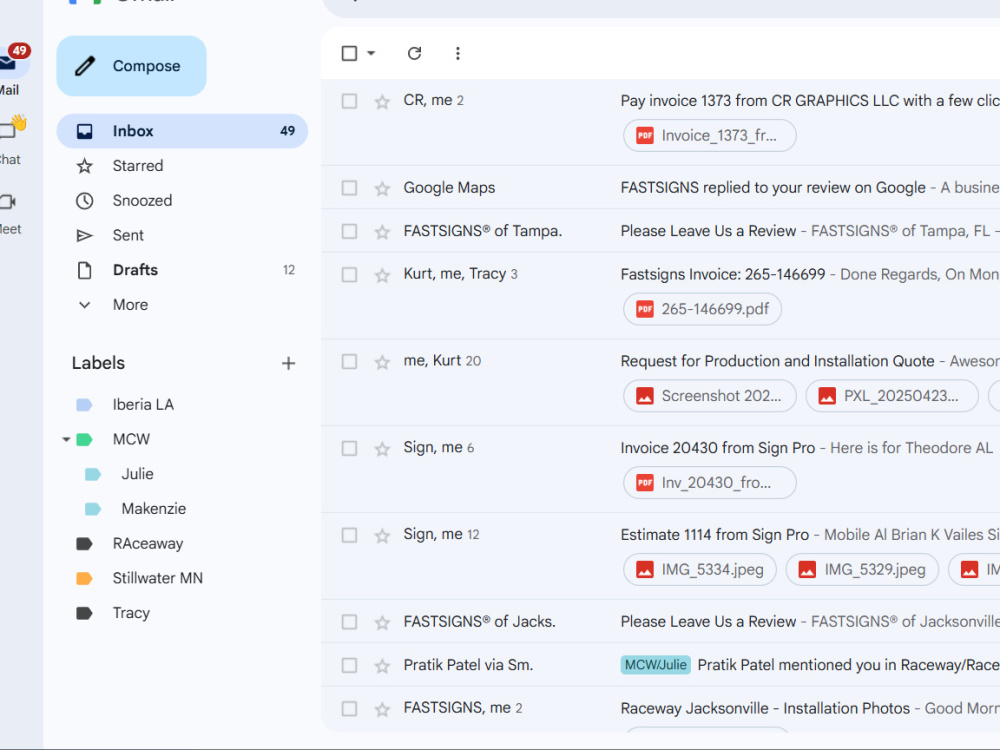Open the select-all dropdown arrow
This screenshot has height=750, width=1000.
click(371, 54)
